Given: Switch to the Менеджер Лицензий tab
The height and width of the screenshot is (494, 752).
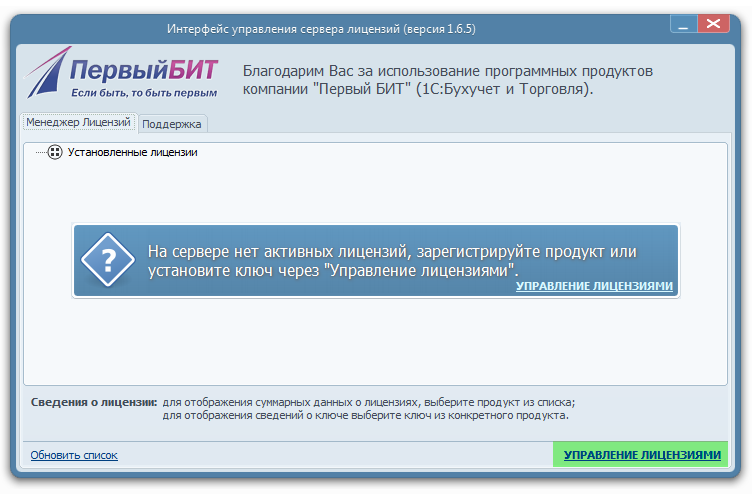Looking at the screenshot, I should point(79,122).
